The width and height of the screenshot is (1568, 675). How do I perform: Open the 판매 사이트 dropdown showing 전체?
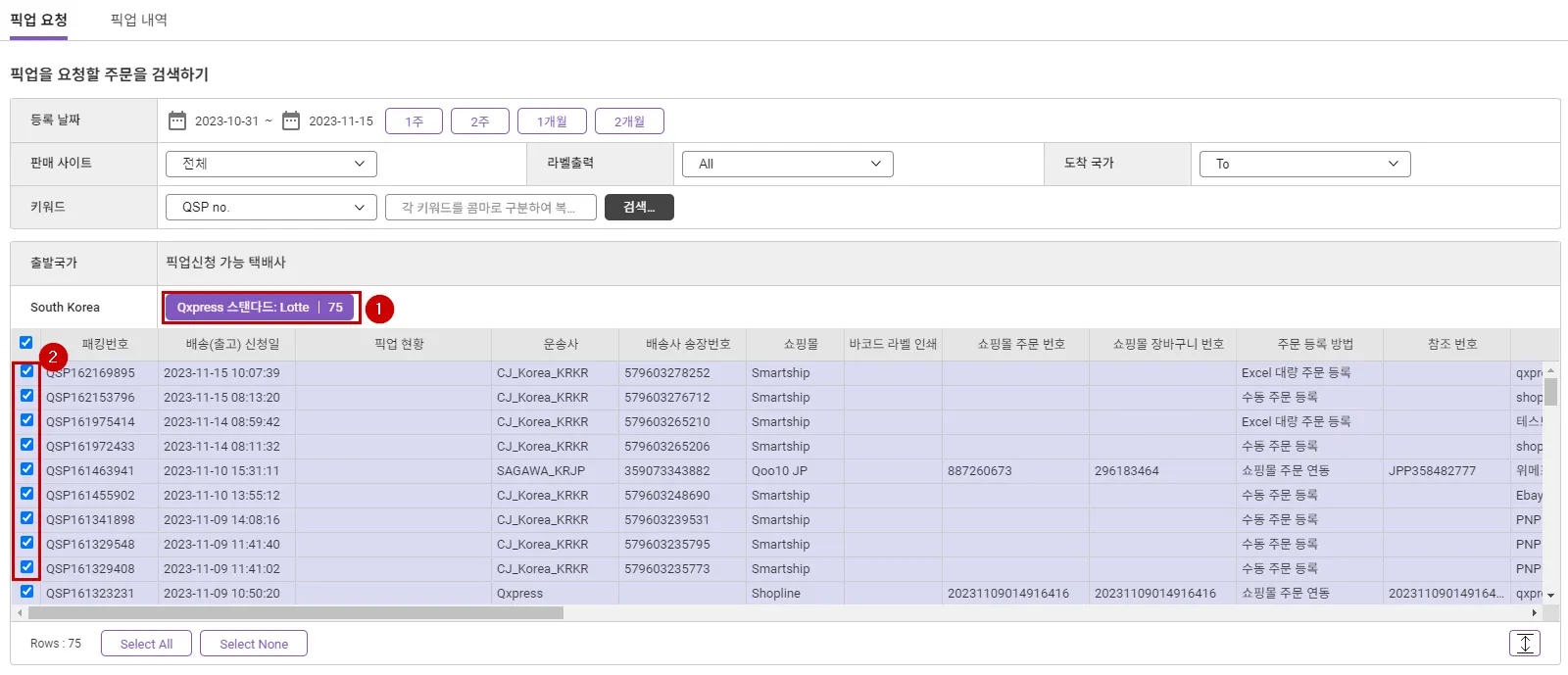click(x=271, y=164)
